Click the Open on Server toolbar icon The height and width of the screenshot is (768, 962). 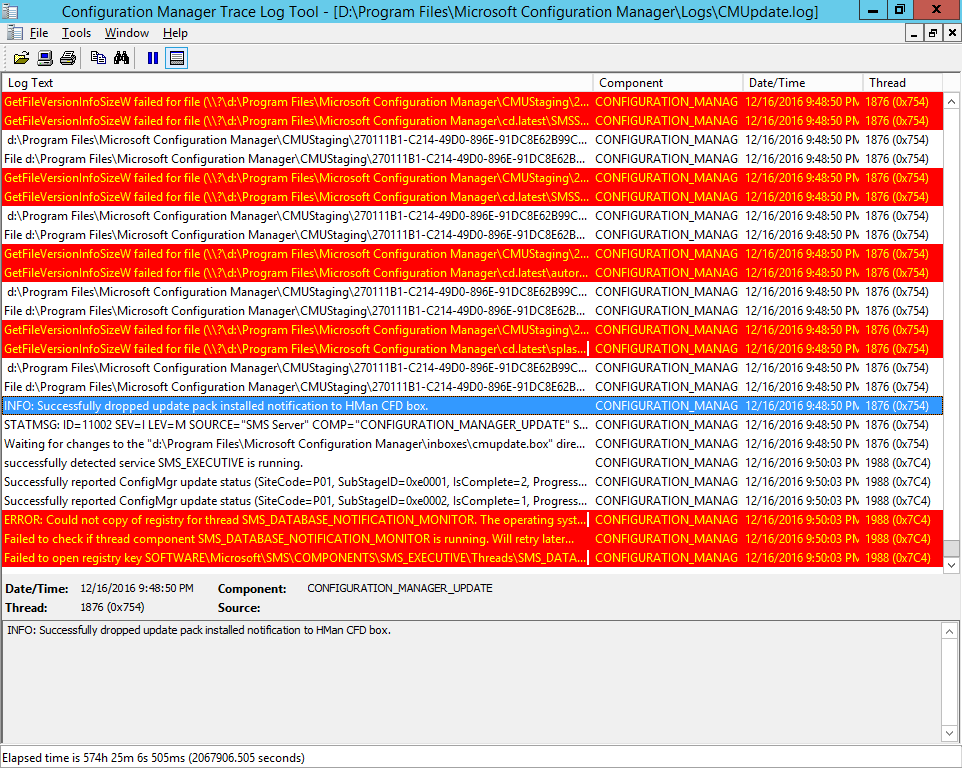pos(45,58)
